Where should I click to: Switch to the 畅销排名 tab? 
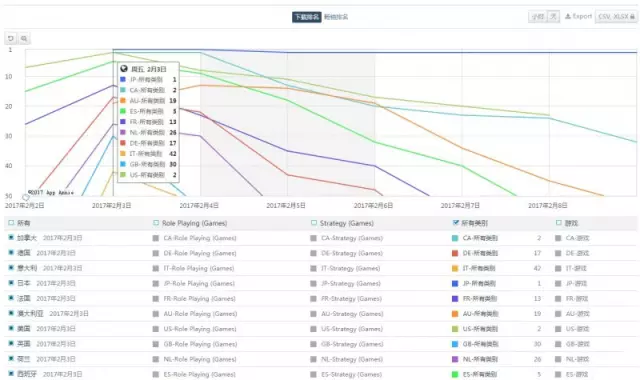[336, 17]
